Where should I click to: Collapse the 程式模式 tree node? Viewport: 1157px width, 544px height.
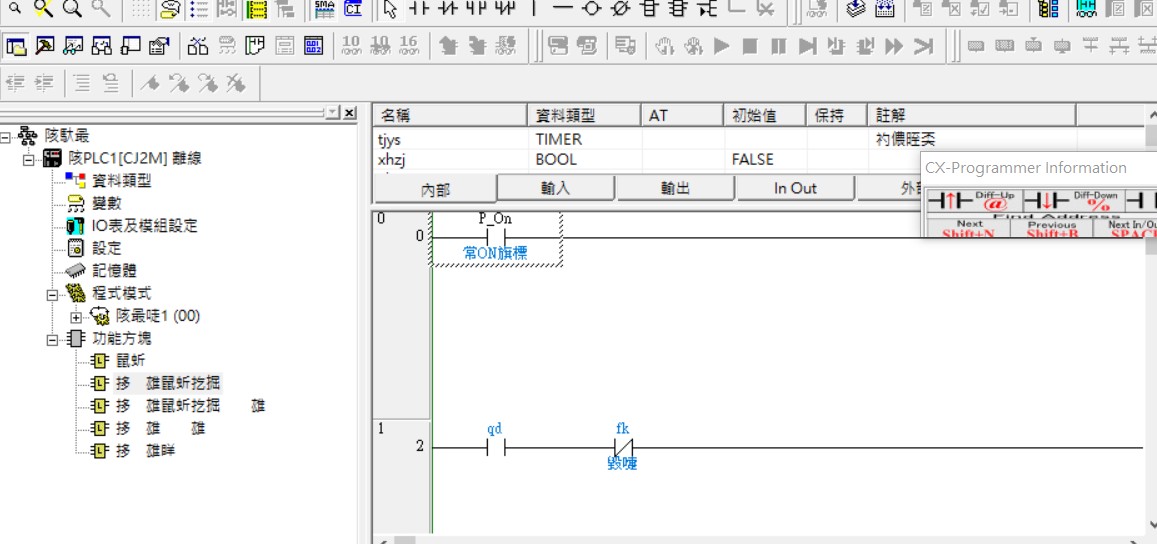(52, 294)
